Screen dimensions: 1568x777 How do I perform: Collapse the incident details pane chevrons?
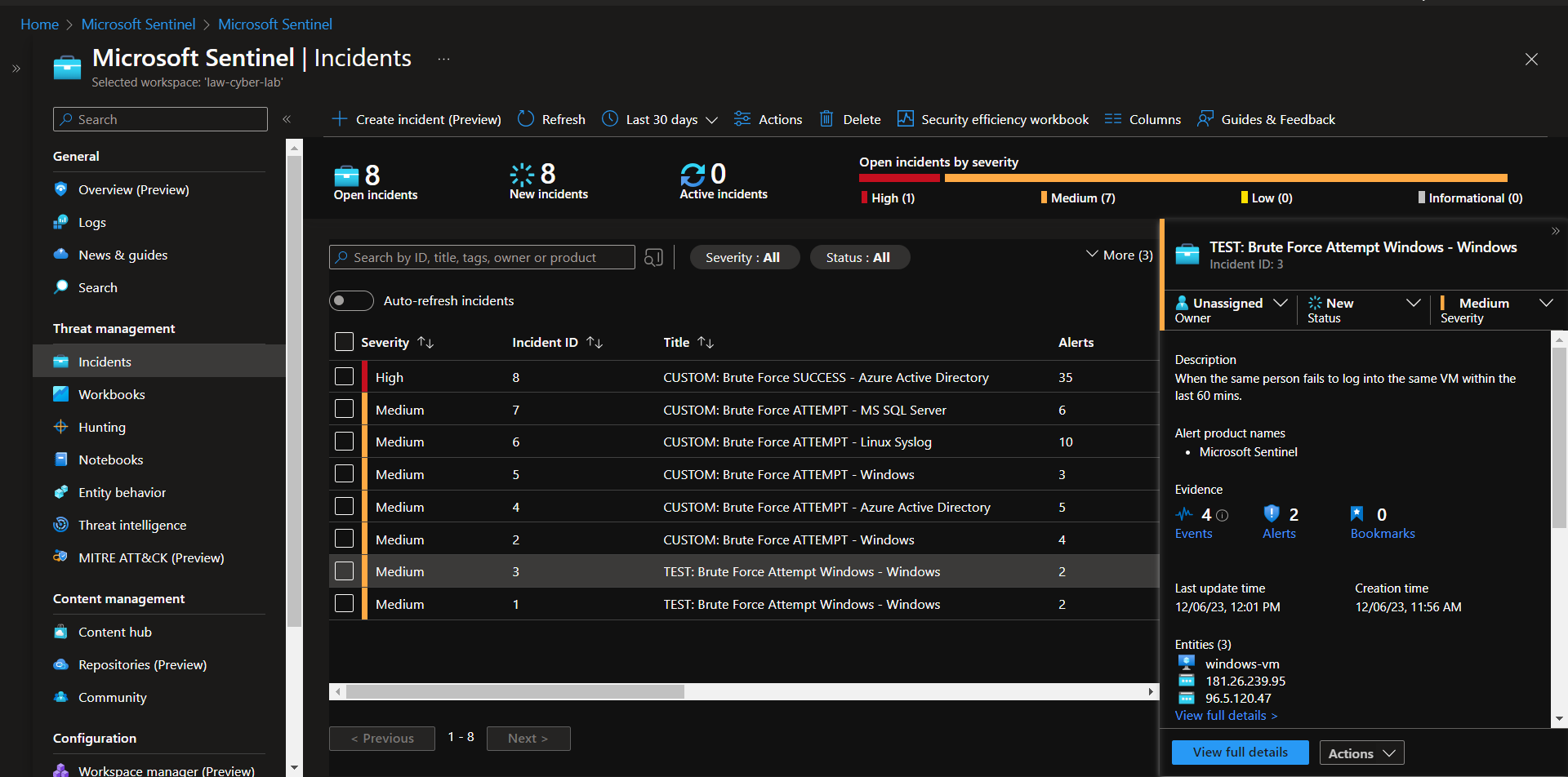[x=1556, y=231]
